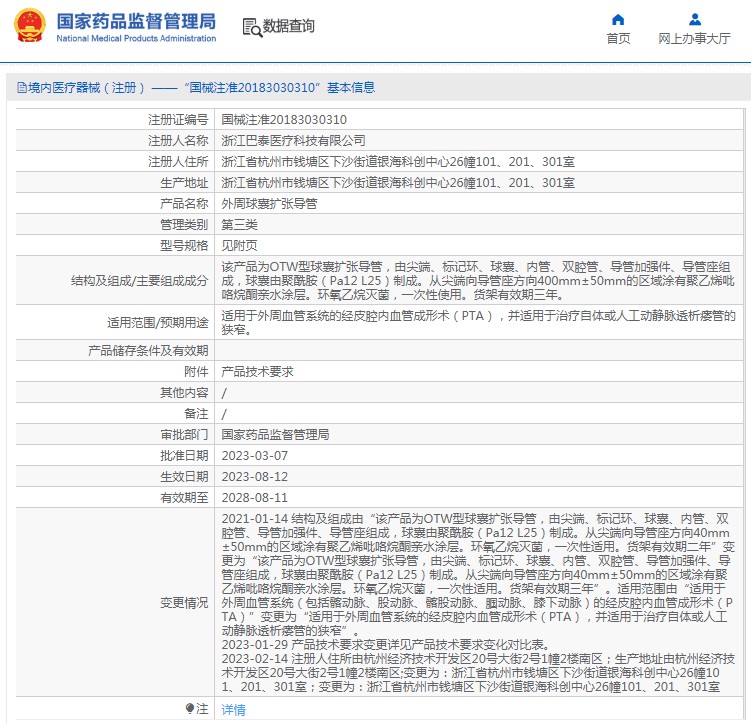Screen dimensions: 751x724
Task: Select the 首页 menu label
Action: 618,38
